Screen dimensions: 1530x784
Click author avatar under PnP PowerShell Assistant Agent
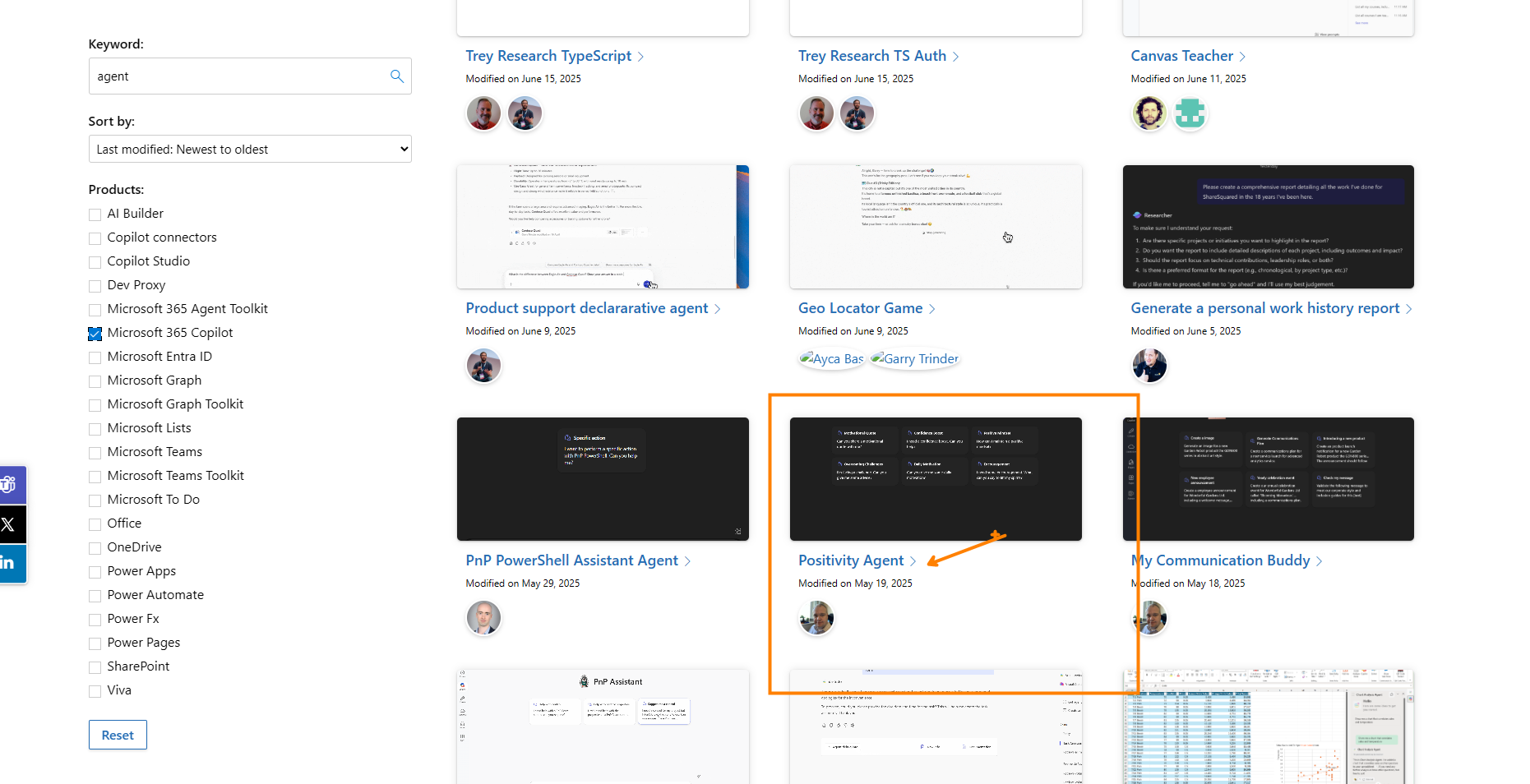click(483, 618)
